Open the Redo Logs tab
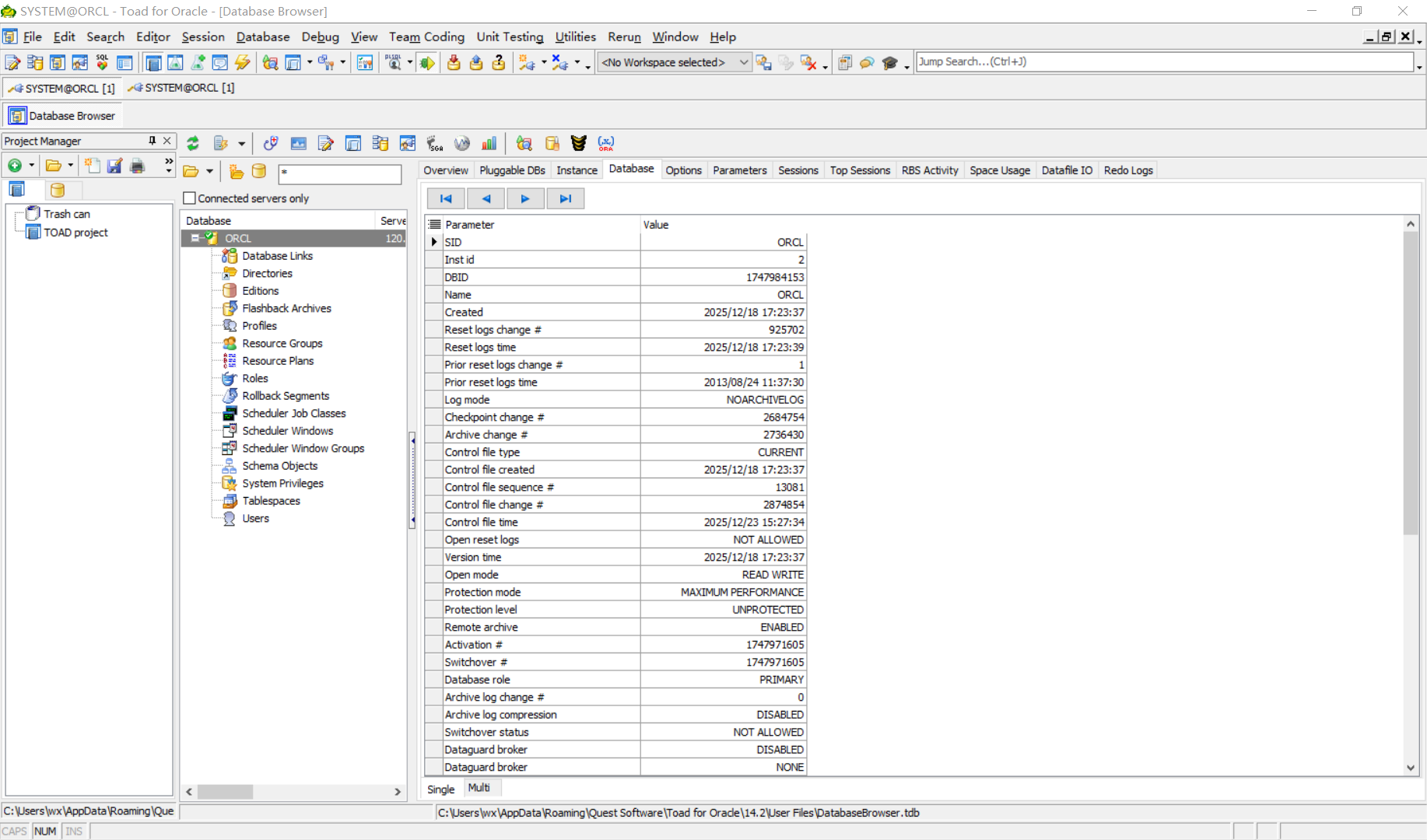1427x840 pixels. point(1128,170)
